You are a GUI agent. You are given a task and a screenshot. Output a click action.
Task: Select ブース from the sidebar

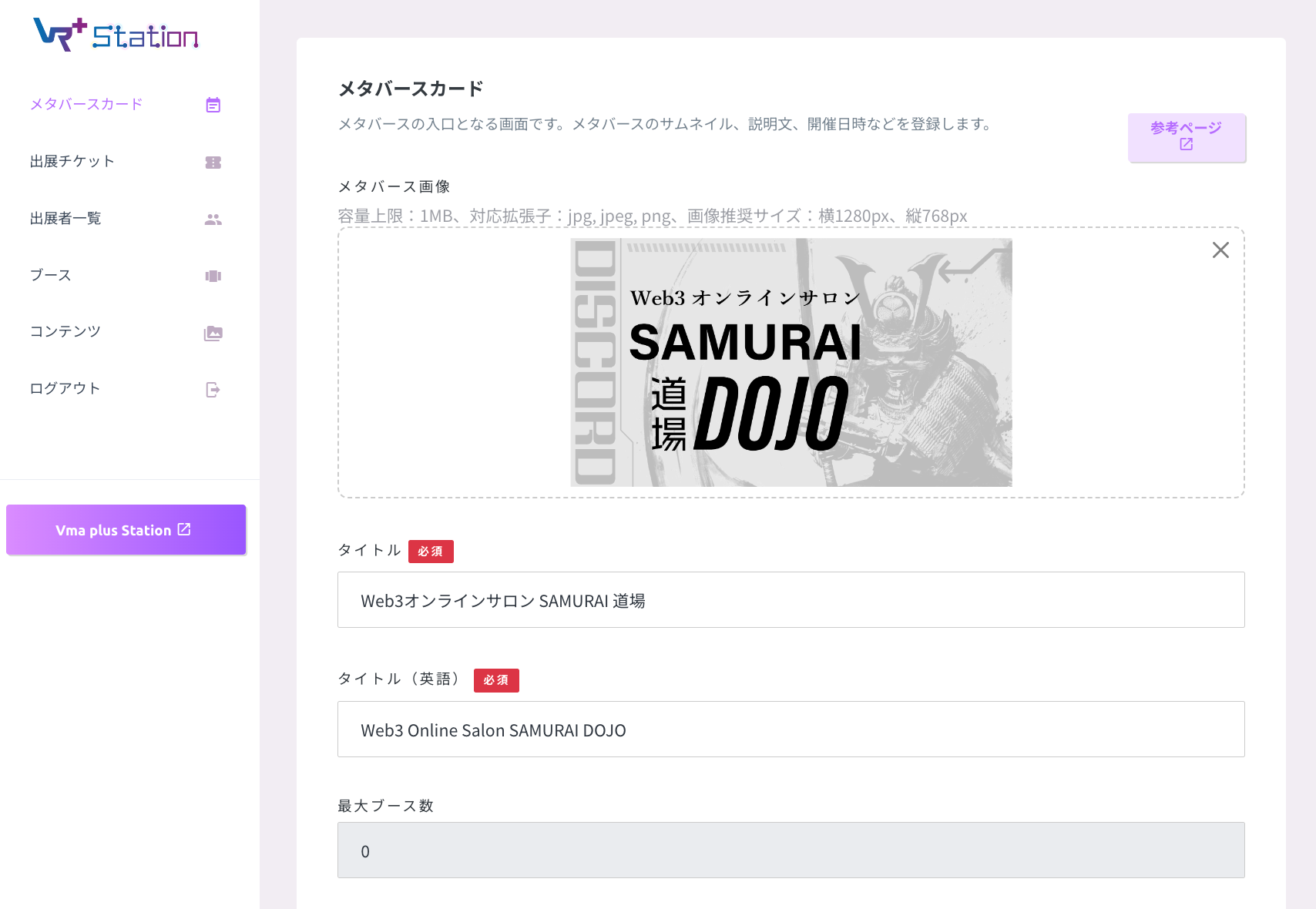pyautogui.click(x=51, y=274)
